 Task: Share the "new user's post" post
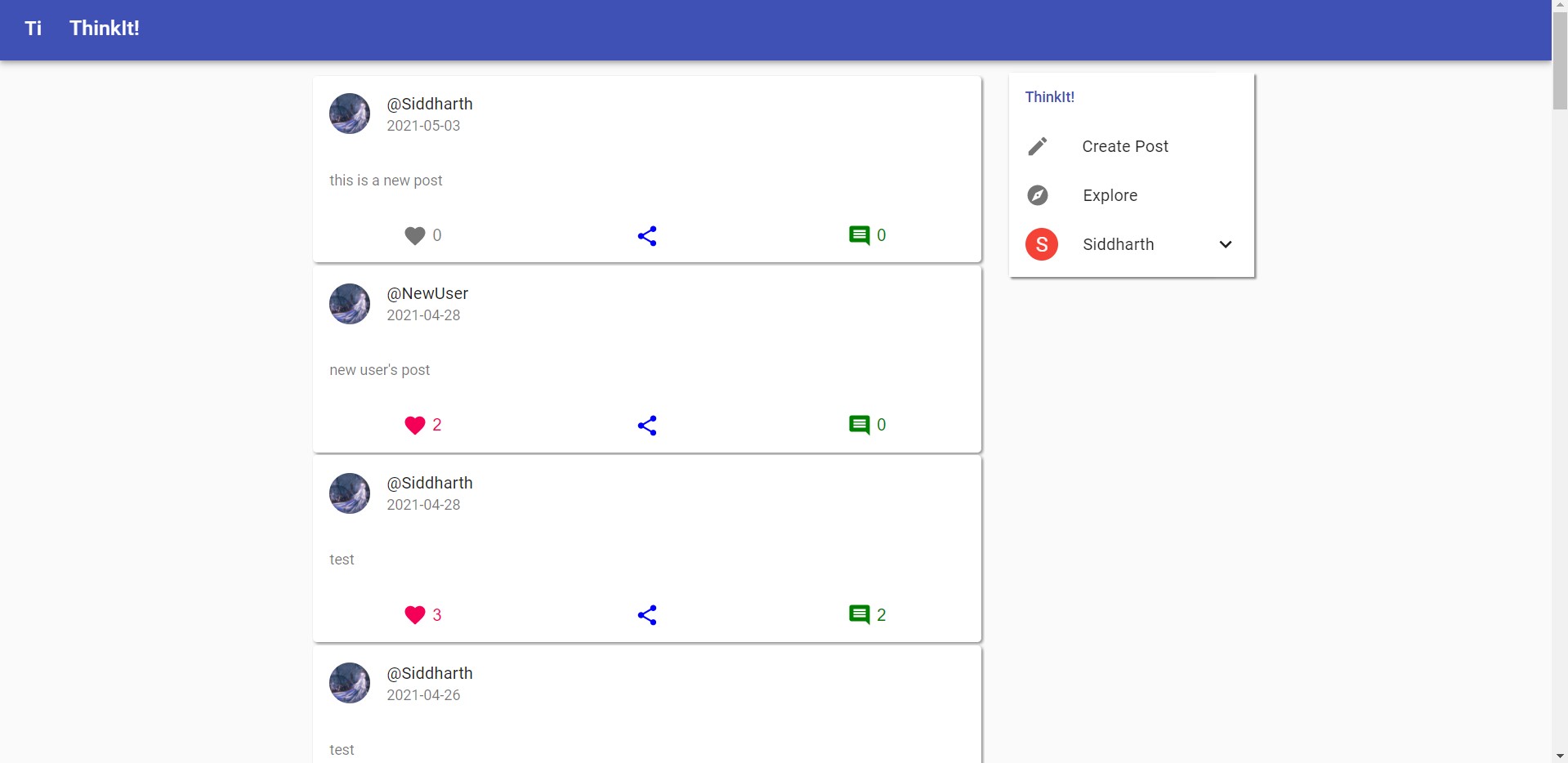point(647,426)
